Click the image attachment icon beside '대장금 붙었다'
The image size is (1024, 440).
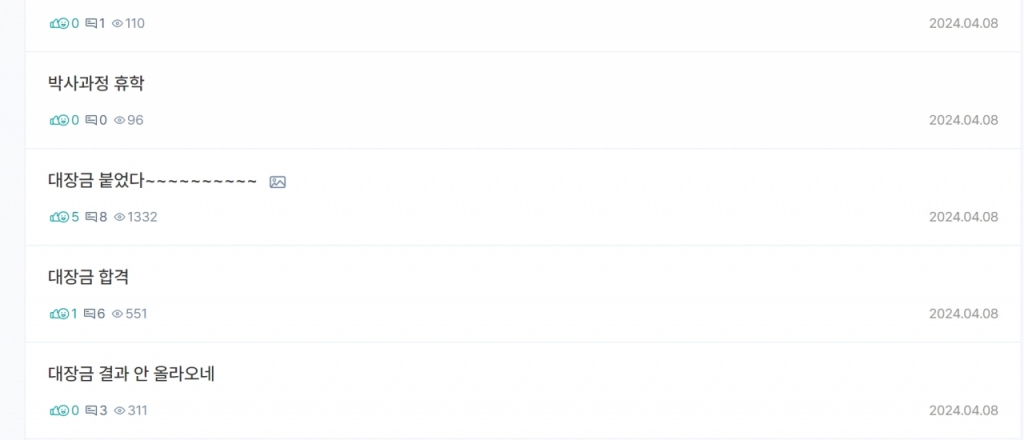[x=278, y=182]
